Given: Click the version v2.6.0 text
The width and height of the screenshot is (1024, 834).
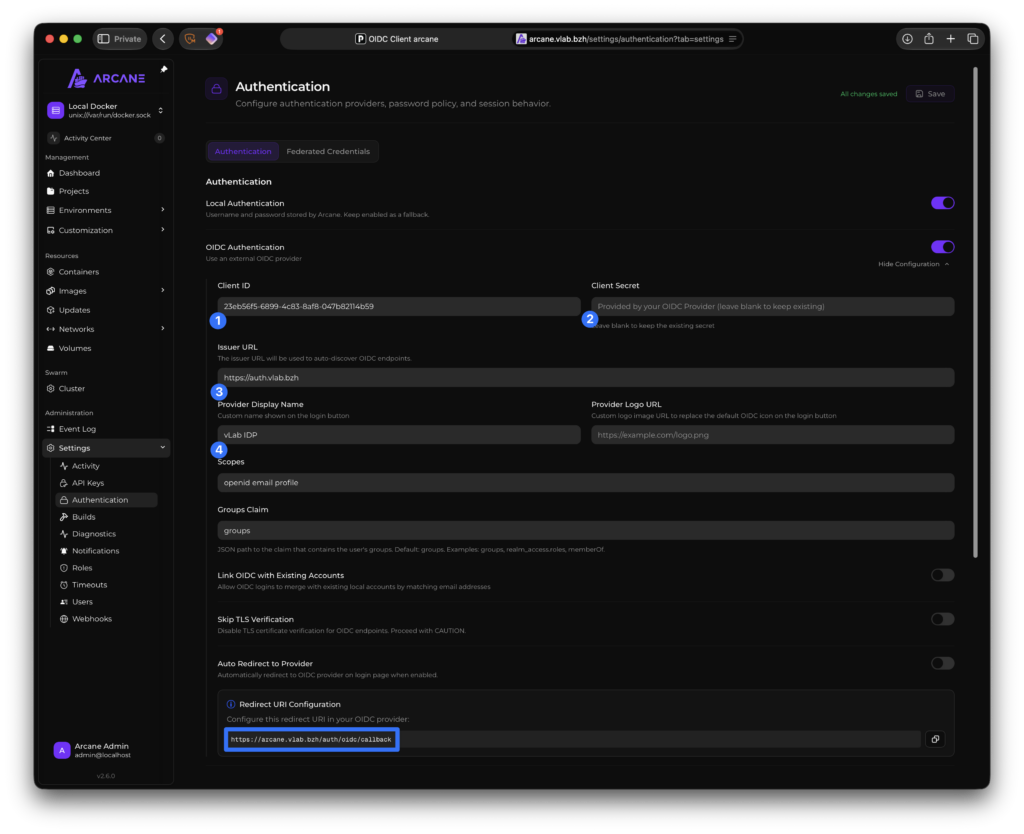Looking at the screenshot, I should (x=106, y=776).
